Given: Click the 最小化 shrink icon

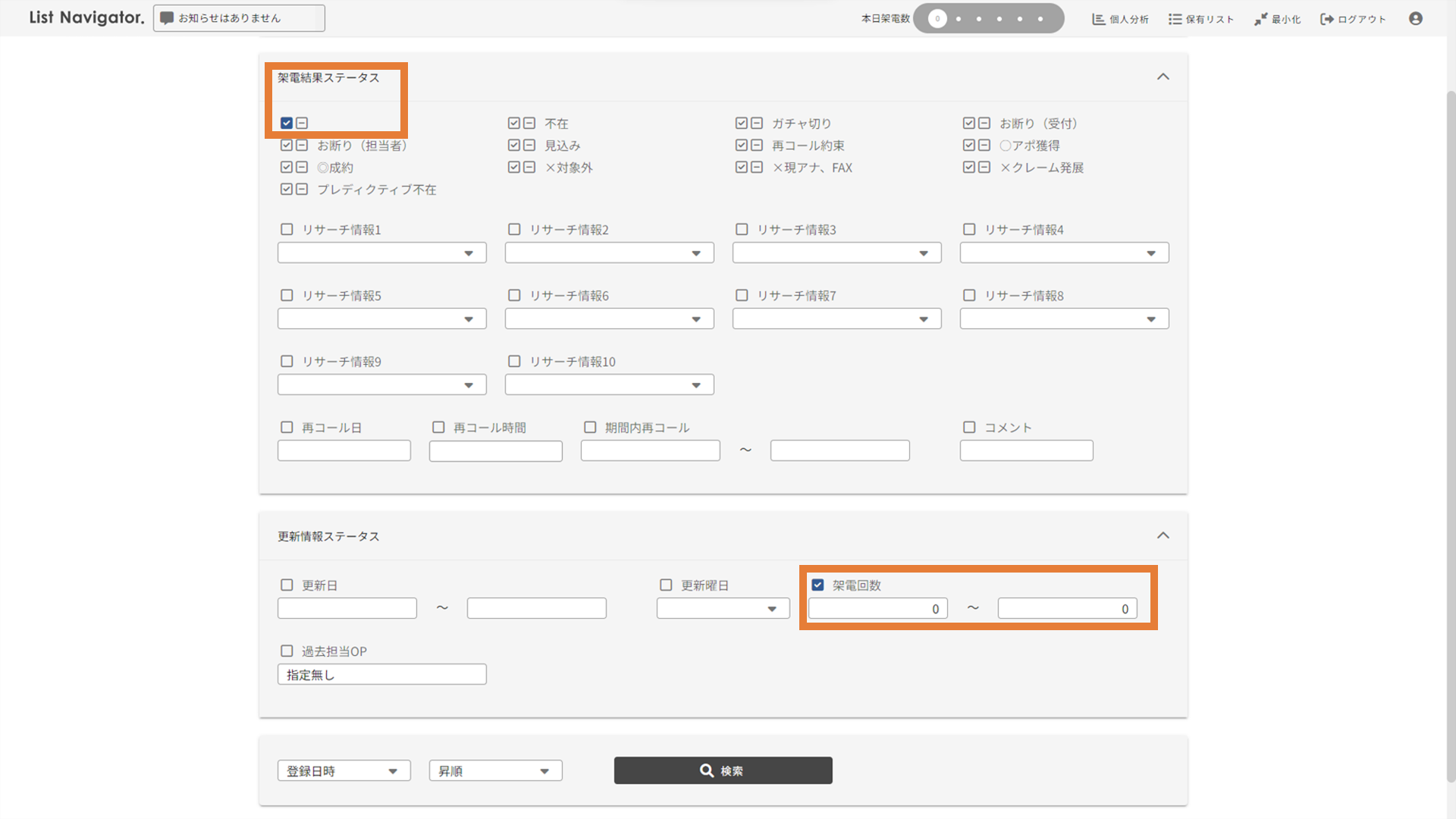Looking at the screenshot, I should coord(1260,19).
